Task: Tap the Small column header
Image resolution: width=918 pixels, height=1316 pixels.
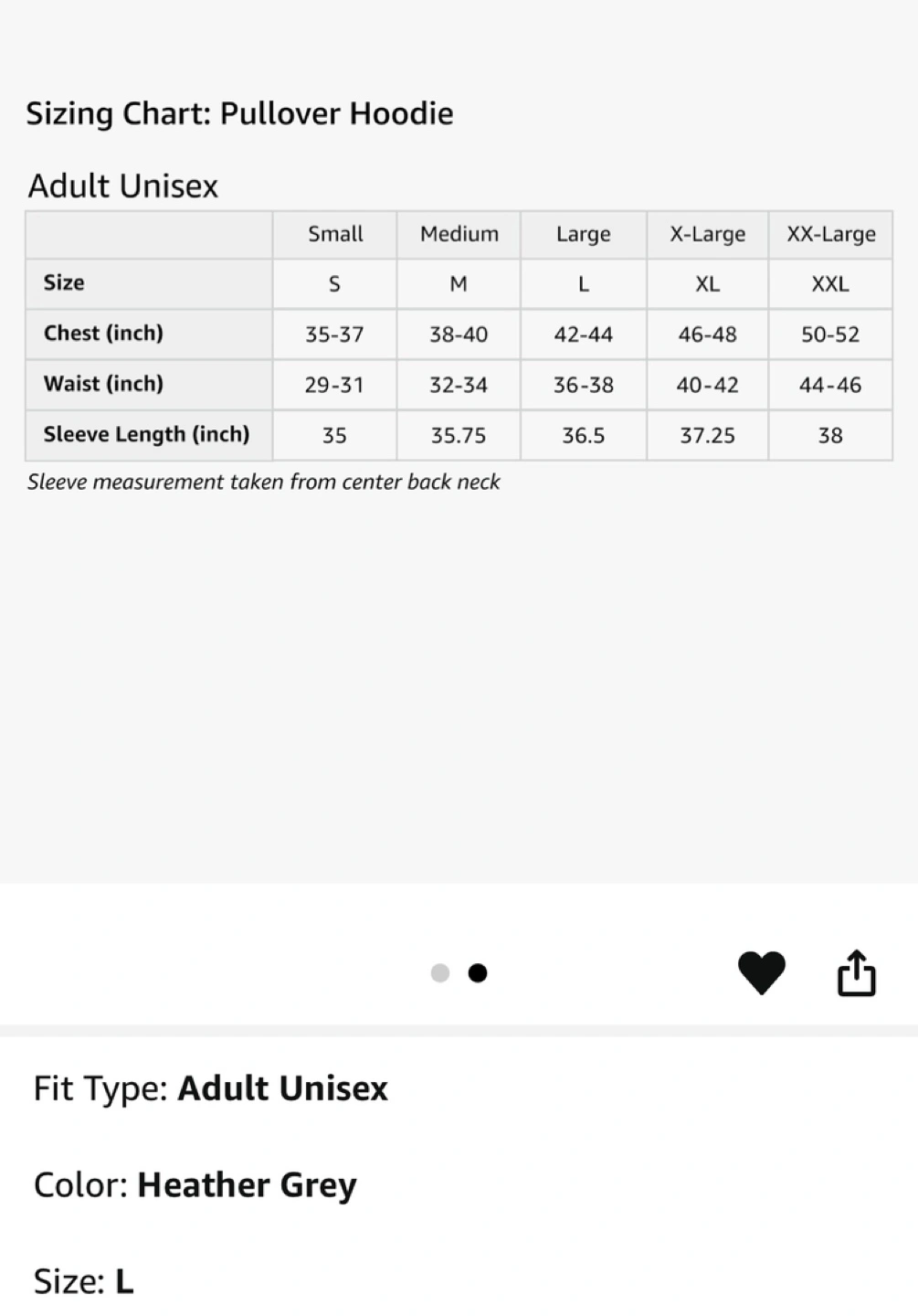Action: pyautogui.click(x=335, y=234)
